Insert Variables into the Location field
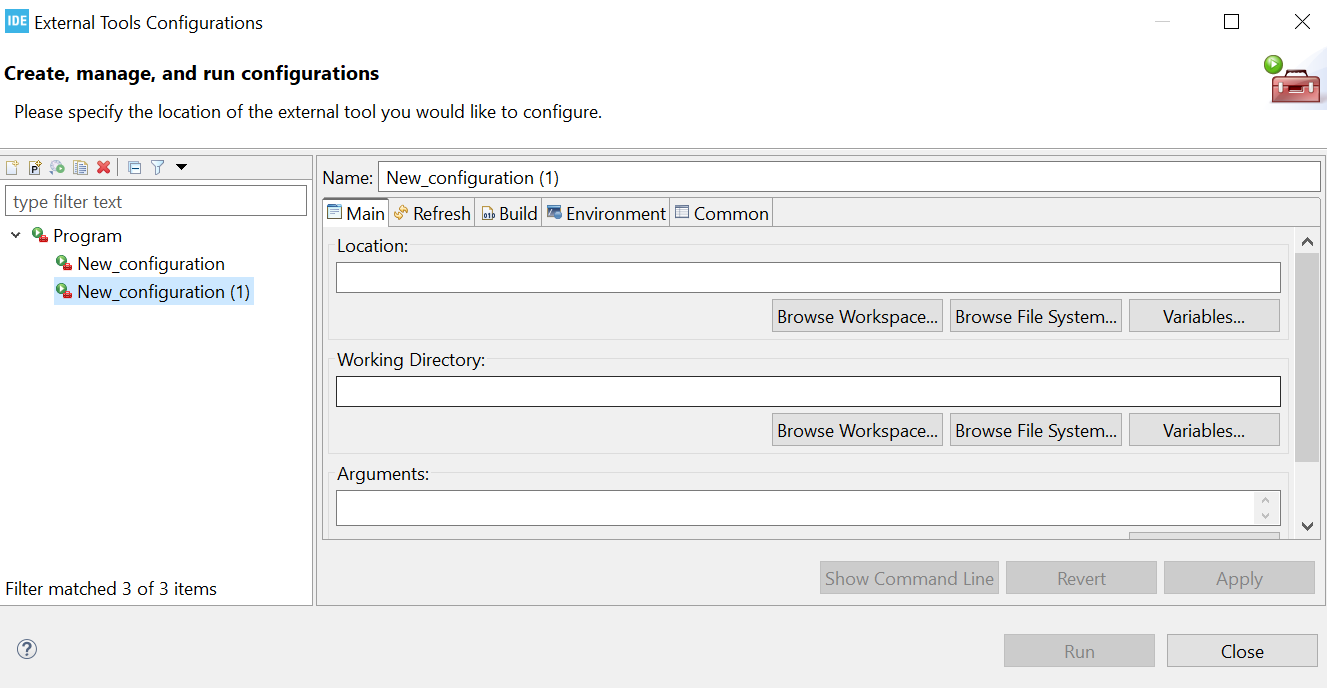The image size is (1327, 688). click(1204, 315)
